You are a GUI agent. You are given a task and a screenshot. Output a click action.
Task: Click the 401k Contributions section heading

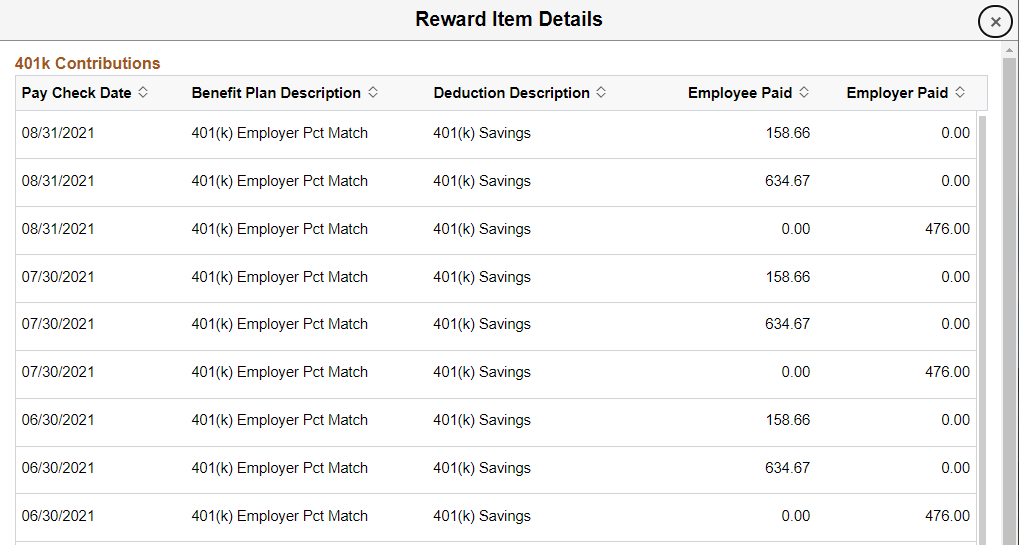coord(87,63)
